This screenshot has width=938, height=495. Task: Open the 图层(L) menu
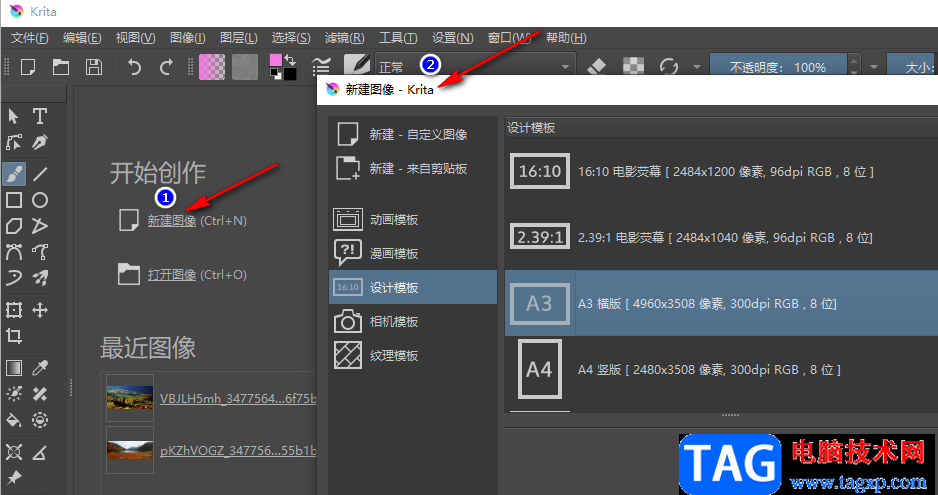[x=239, y=38]
